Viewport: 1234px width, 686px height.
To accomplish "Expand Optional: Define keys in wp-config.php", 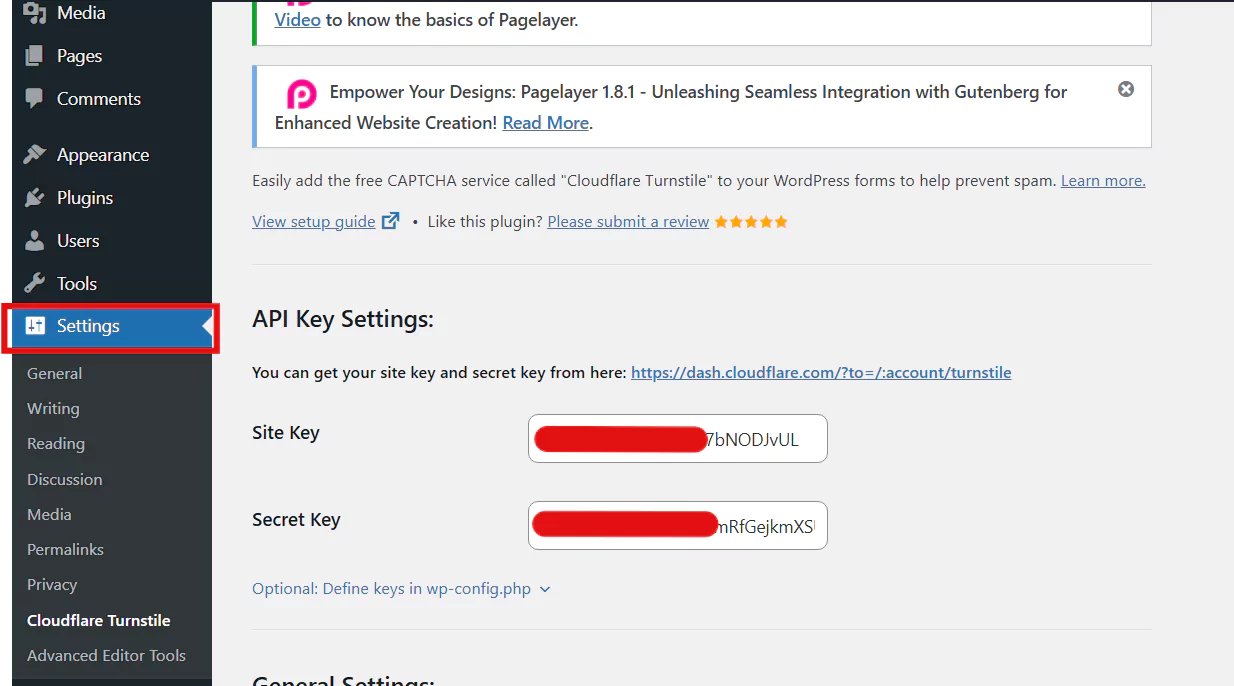I will (x=401, y=589).
